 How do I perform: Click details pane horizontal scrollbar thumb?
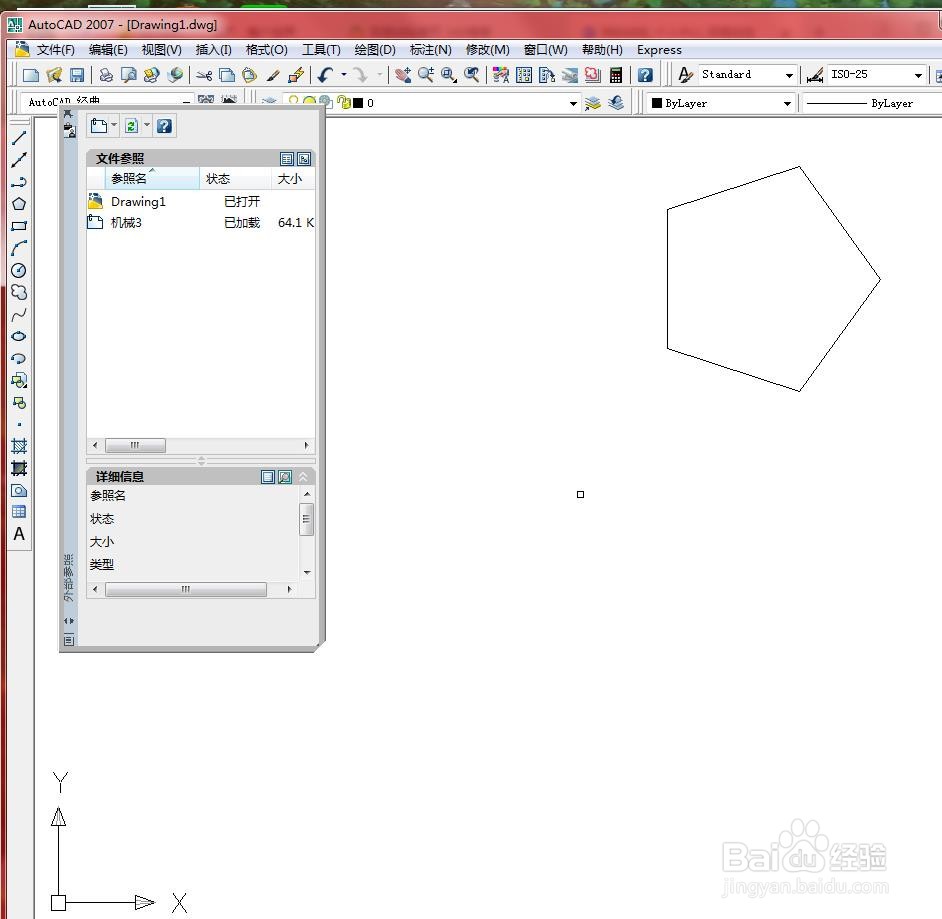click(x=186, y=590)
